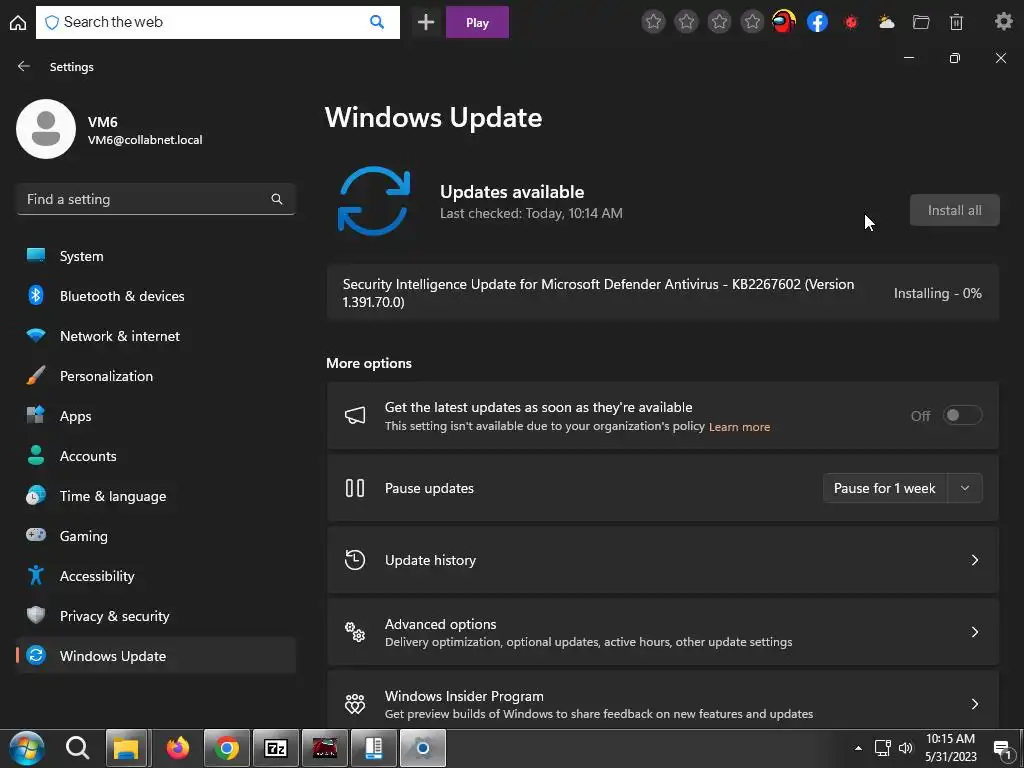The image size is (1024, 768).
Task: Open Network & internet settings
Action: click(155, 336)
